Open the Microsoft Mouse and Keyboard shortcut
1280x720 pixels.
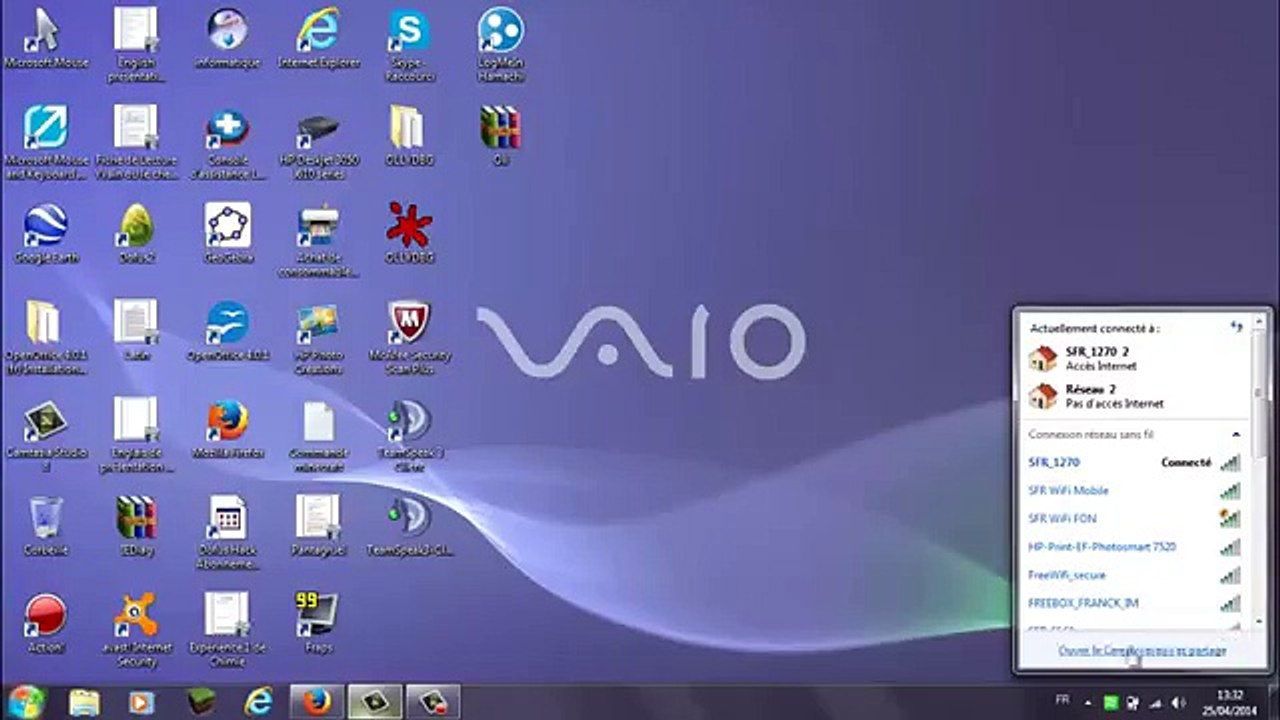(46, 142)
